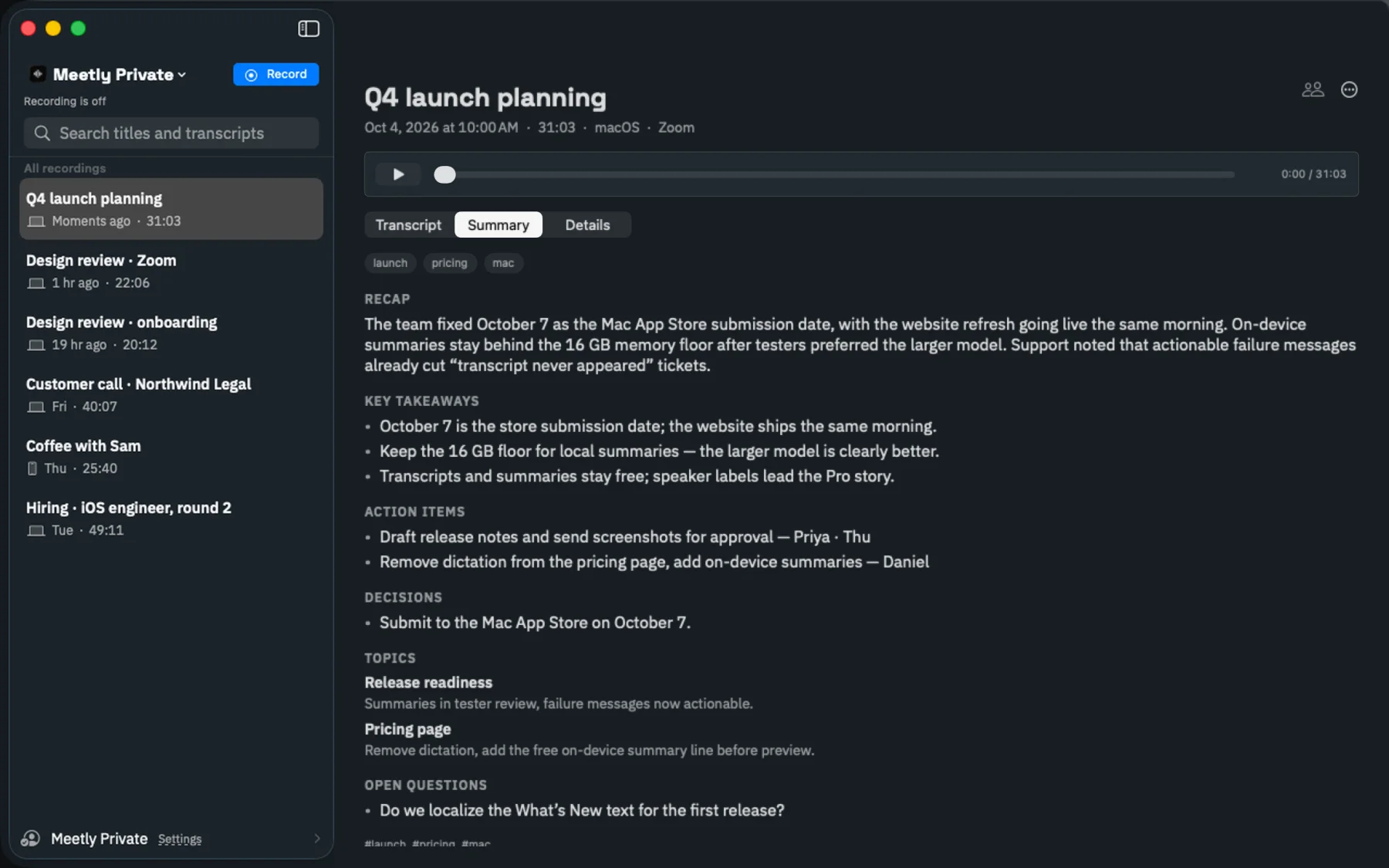Click laptop icon on Customer call Northwind row

35,407
